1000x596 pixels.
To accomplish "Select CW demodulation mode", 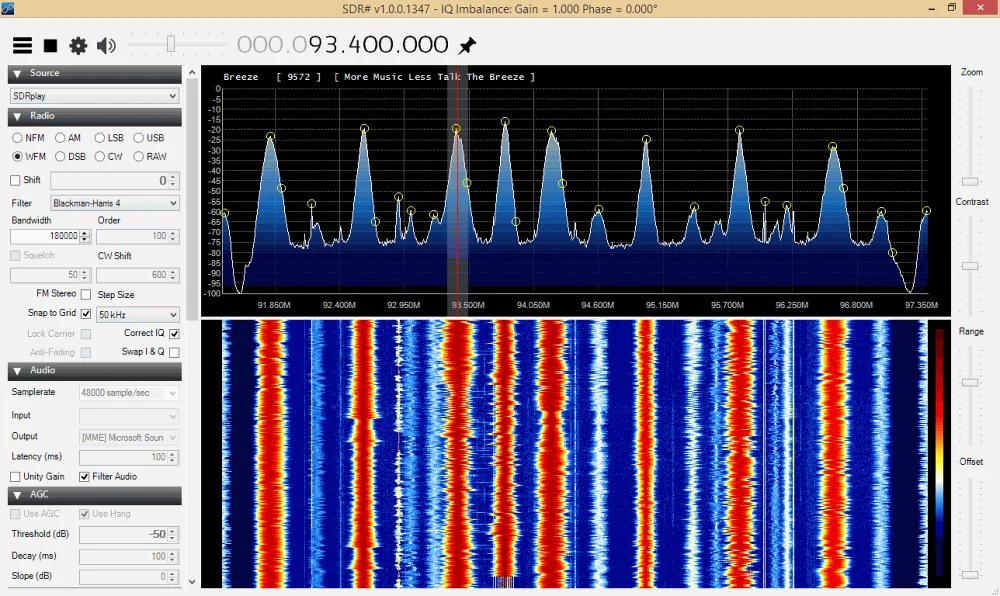I will [99, 156].
